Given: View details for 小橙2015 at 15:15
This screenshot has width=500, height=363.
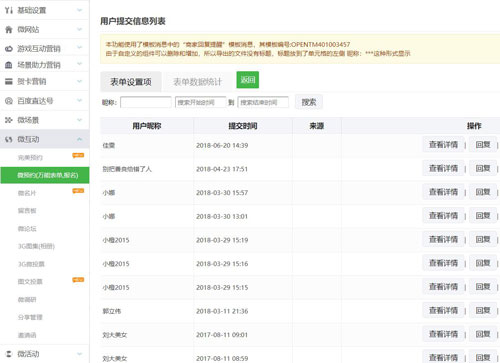Looking at the screenshot, I should [443, 287].
